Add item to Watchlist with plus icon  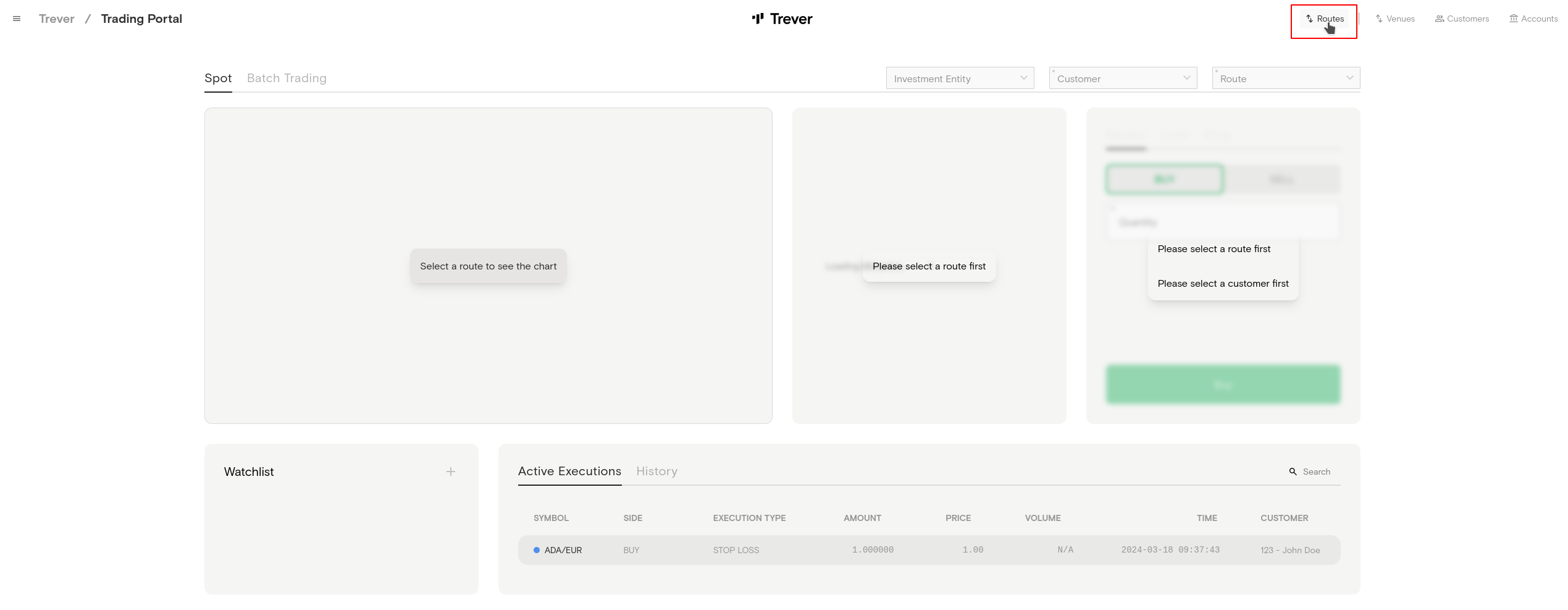click(x=451, y=472)
